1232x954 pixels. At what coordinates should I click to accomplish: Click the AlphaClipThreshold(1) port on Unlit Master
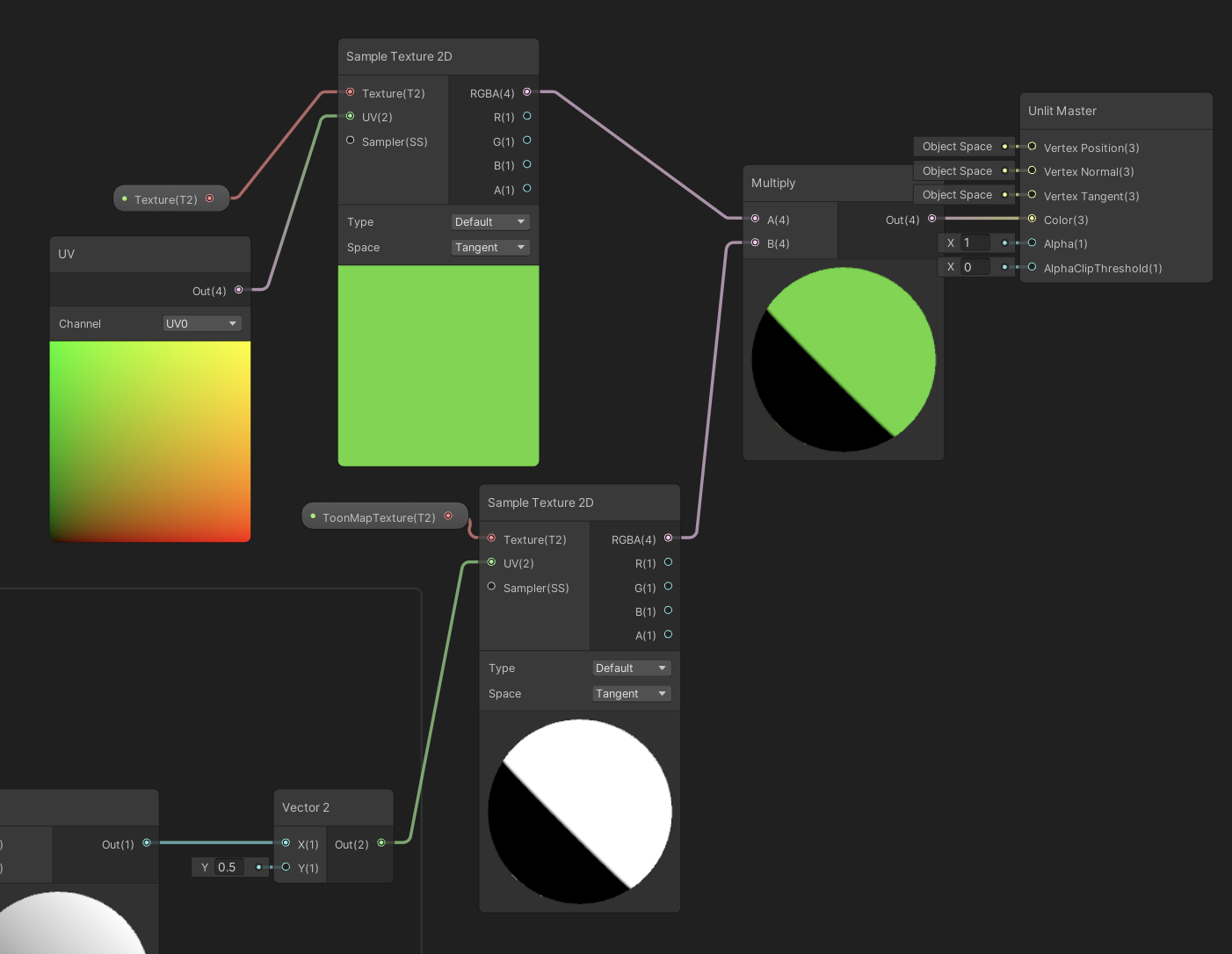tap(1032, 267)
